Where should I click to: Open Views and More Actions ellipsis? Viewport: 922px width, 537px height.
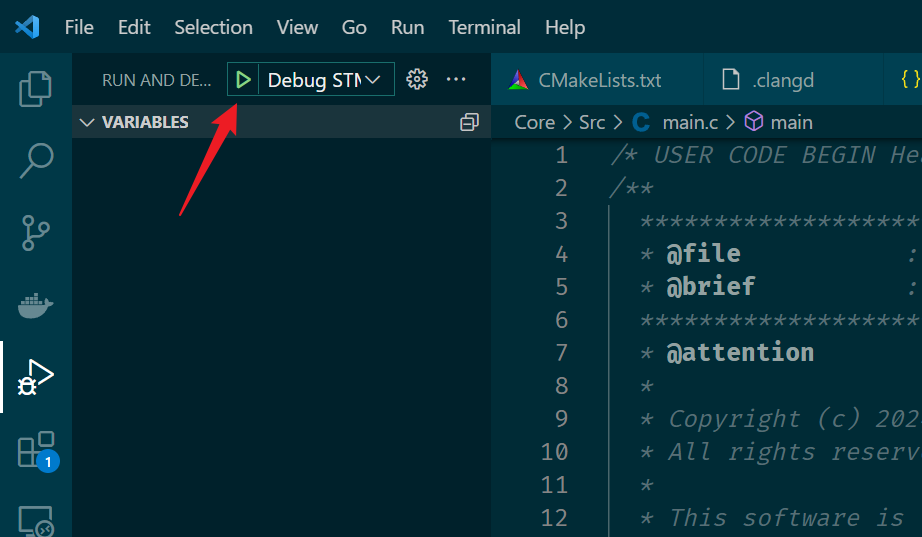point(456,80)
